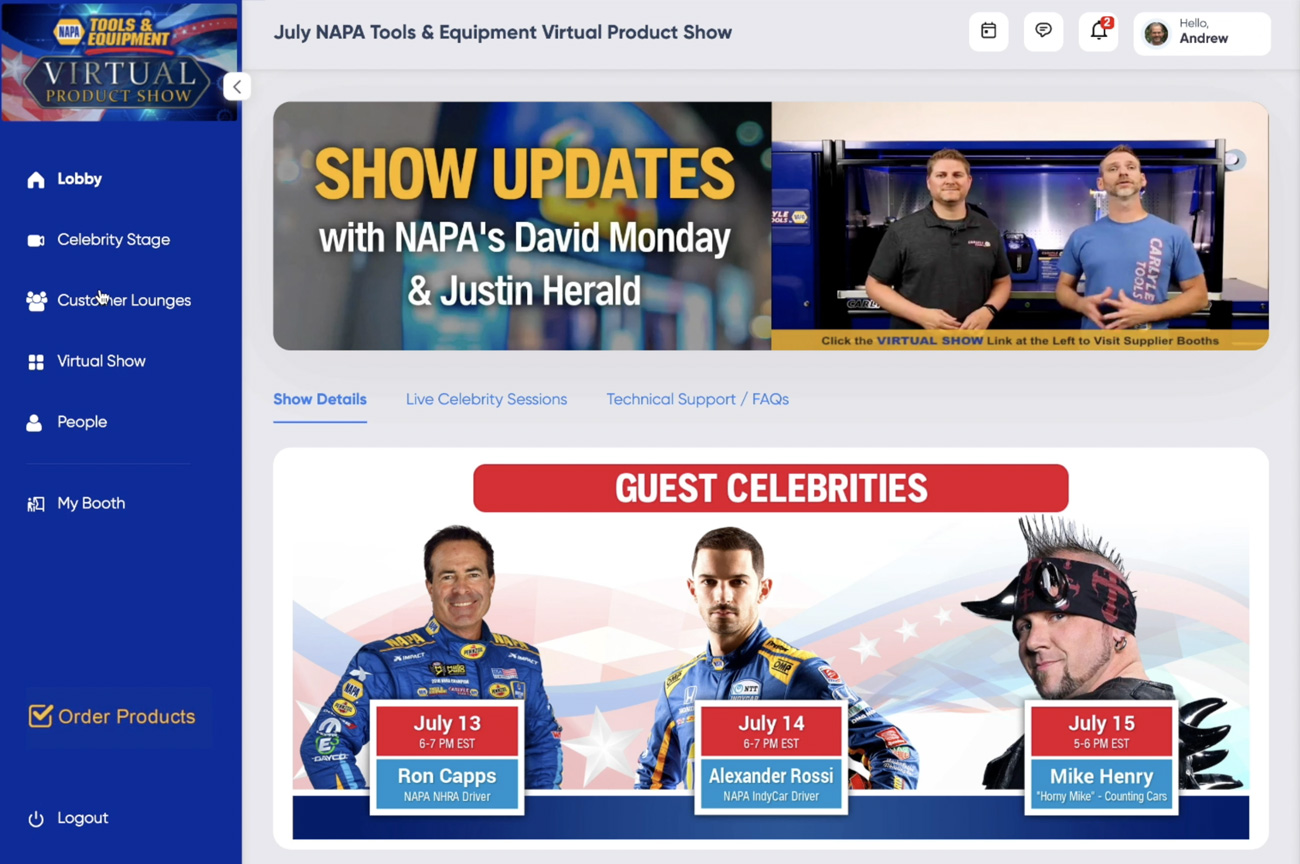This screenshot has width=1300, height=864.
Task: Click the Lobby home icon
Action: pyautogui.click(x=36, y=180)
